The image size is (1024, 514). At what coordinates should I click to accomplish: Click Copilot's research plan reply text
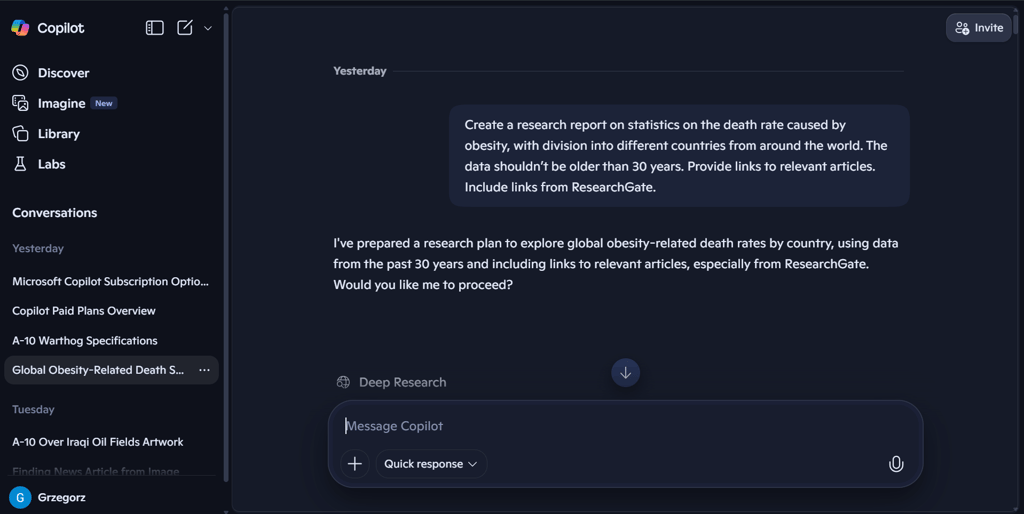point(616,264)
